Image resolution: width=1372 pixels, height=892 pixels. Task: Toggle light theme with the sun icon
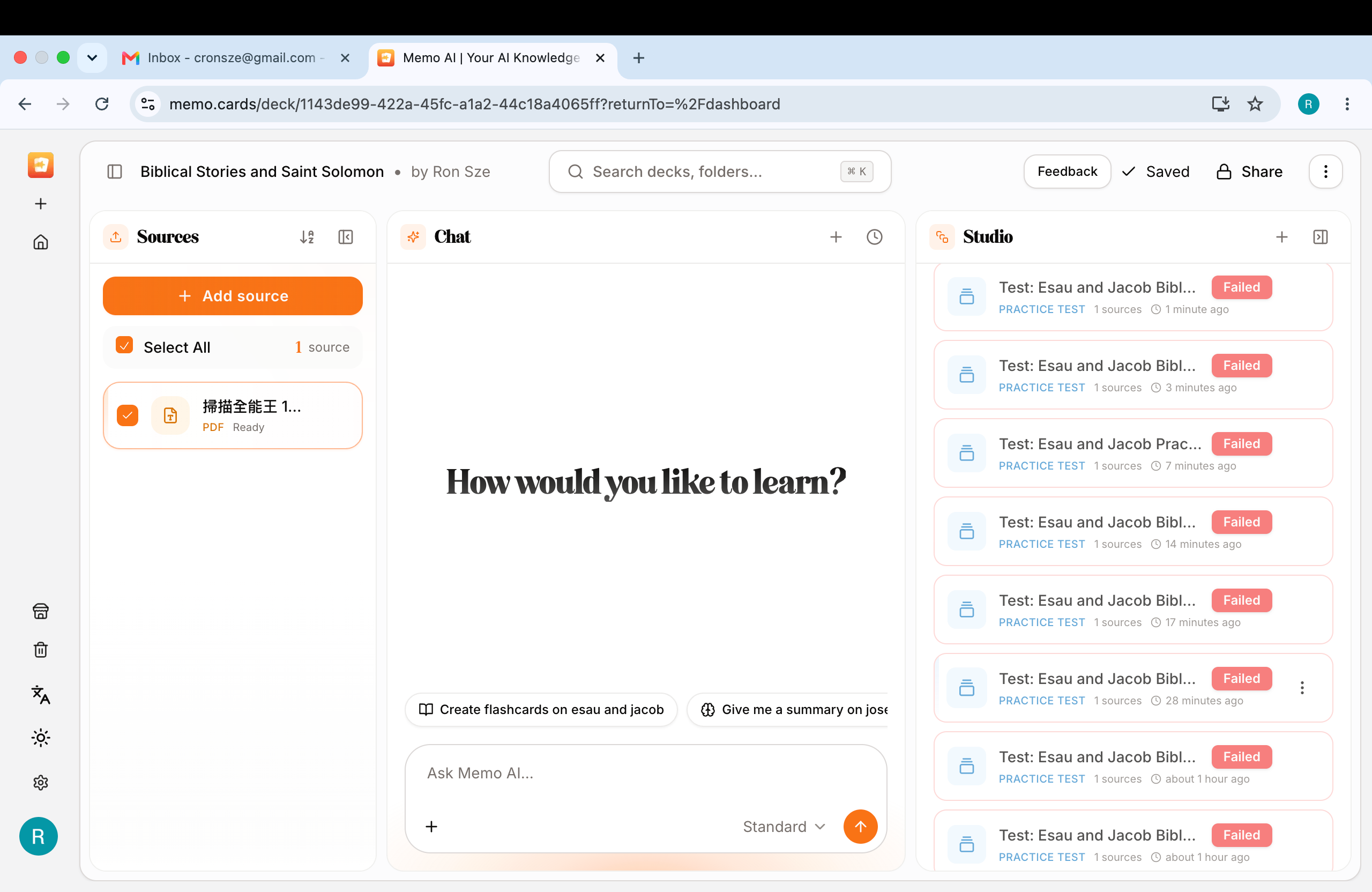pyautogui.click(x=40, y=738)
